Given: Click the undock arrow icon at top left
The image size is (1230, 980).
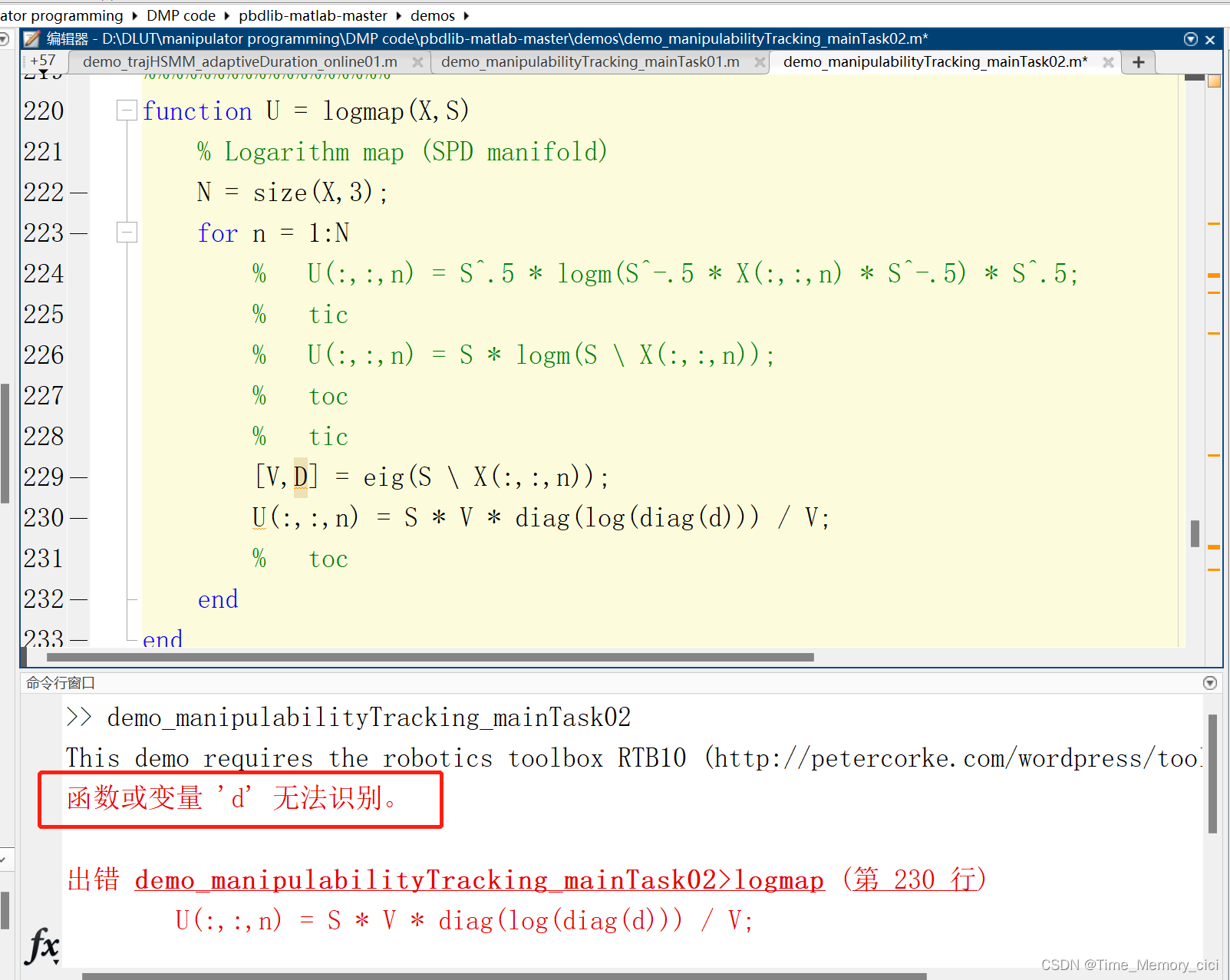Looking at the screenshot, I should (5, 38).
